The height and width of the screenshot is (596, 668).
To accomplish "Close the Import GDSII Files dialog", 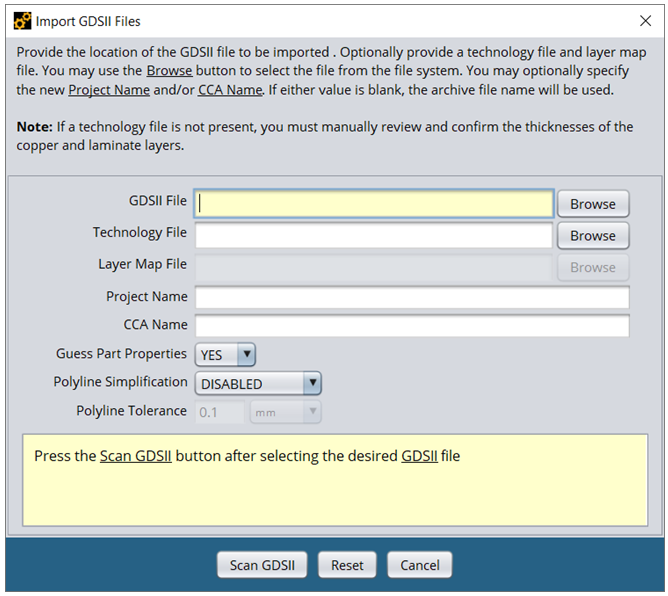I will tap(645, 20).
